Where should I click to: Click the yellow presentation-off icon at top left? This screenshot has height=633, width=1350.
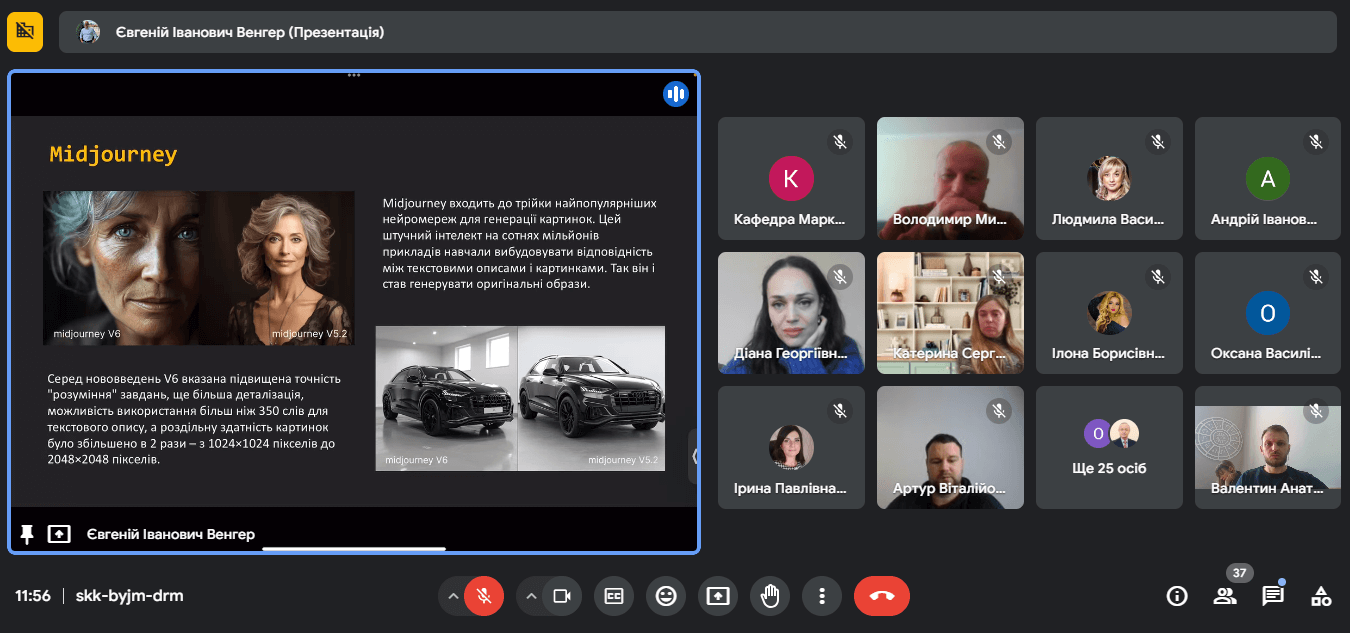25,32
